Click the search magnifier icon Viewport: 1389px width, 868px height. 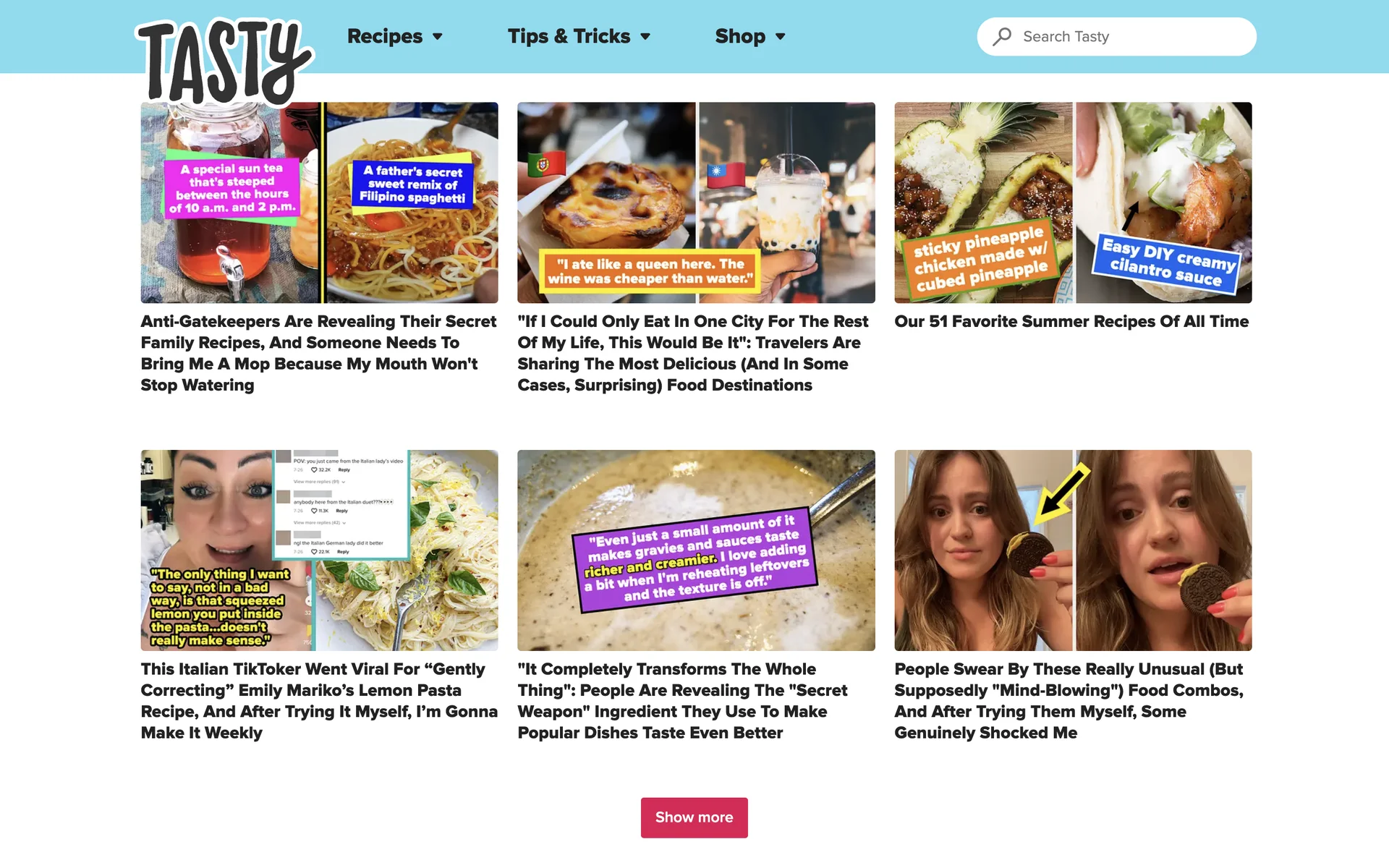point(1002,36)
